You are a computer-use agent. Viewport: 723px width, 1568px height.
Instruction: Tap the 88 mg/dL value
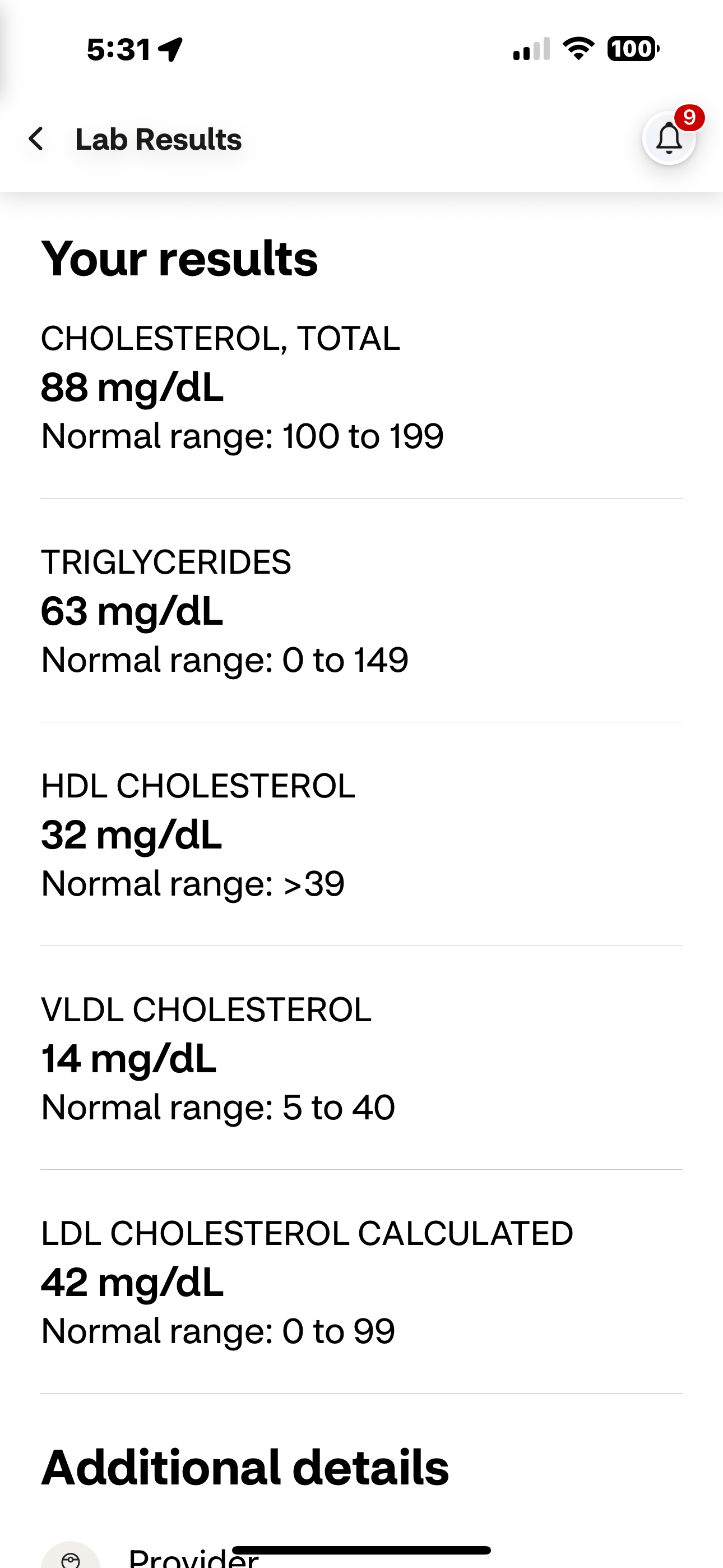point(132,387)
